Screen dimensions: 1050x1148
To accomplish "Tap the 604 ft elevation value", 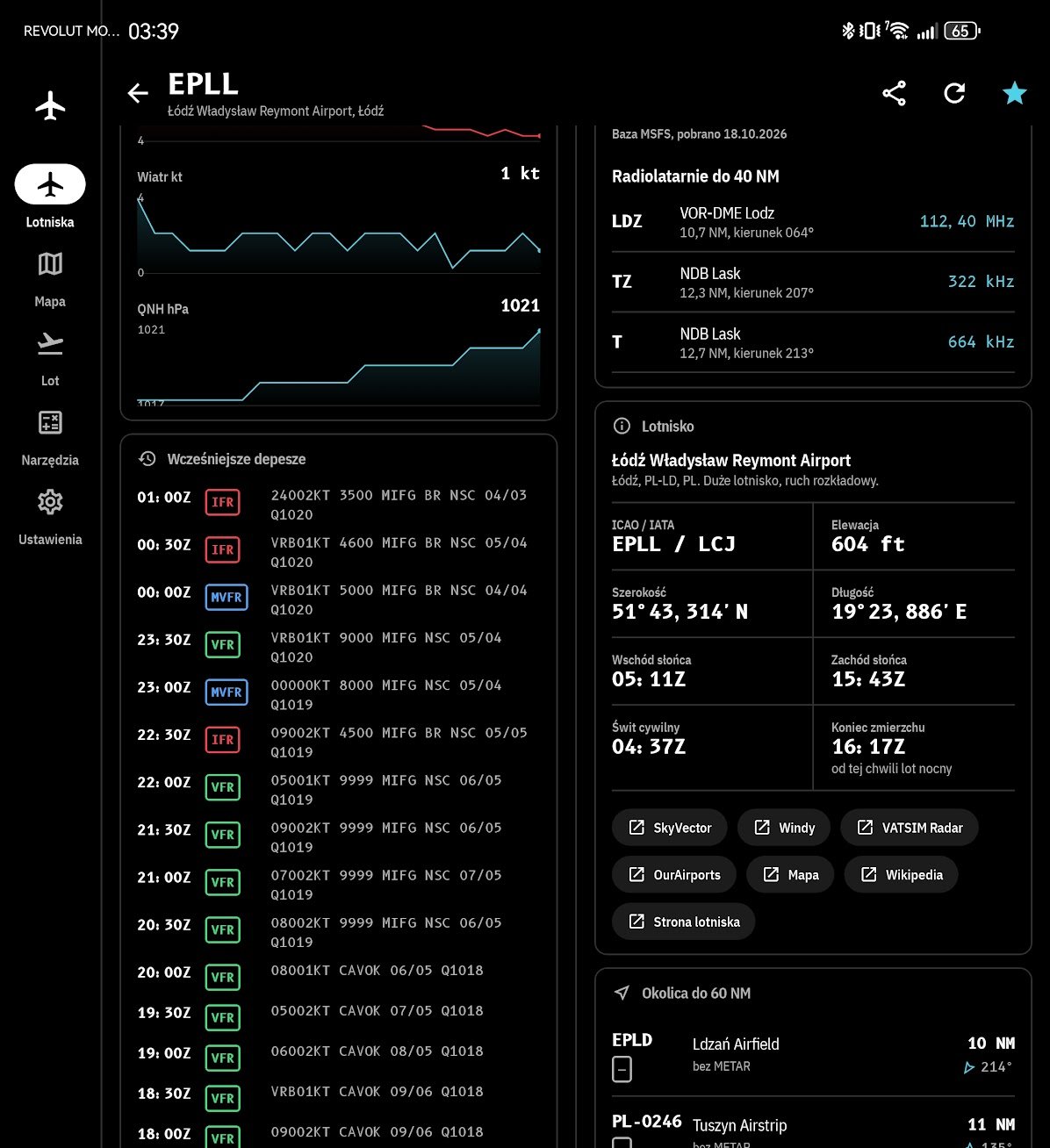I will [868, 544].
